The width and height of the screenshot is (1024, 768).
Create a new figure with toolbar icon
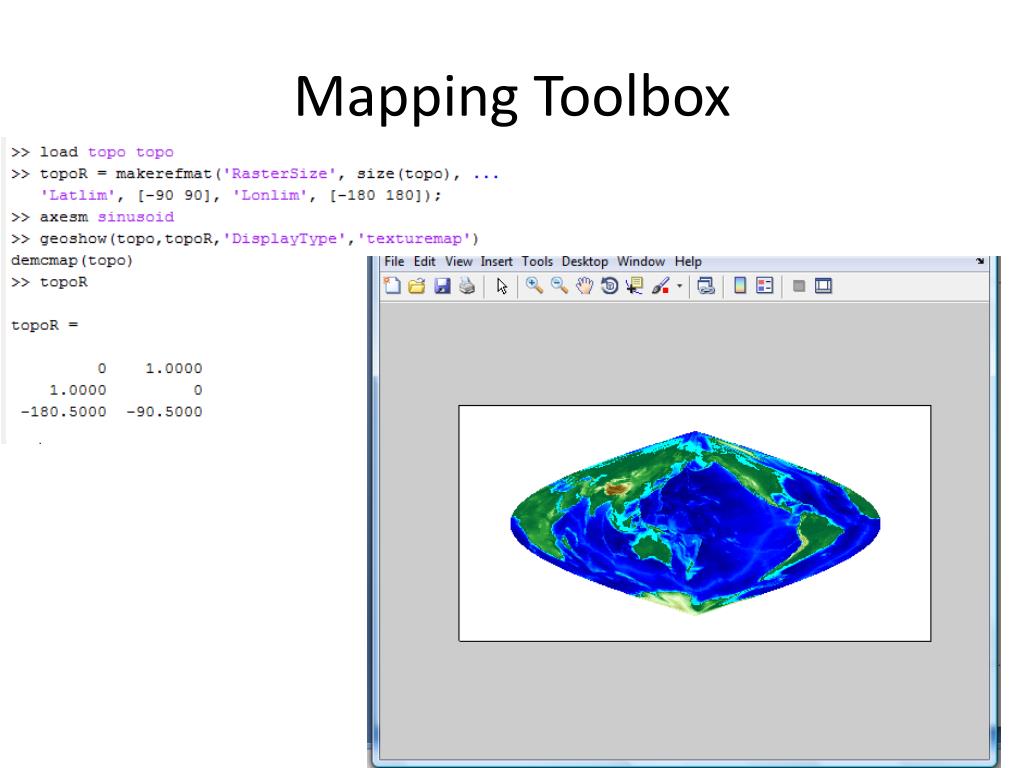392,285
